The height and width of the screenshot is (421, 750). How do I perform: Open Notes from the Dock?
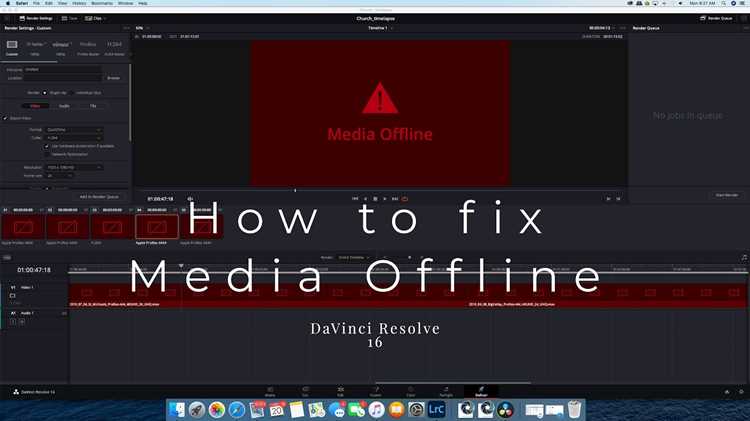[x=297, y=410]
